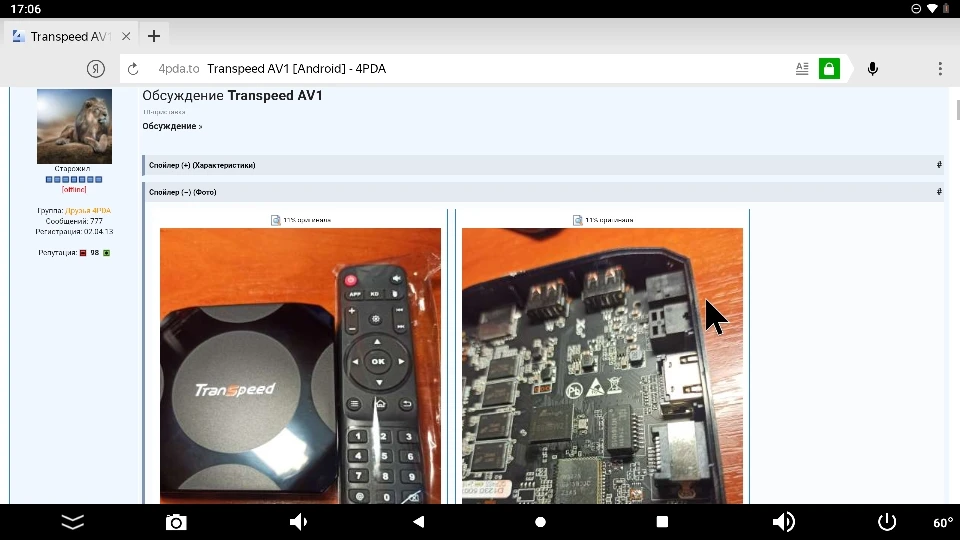This screenshot has width=960, height=540.
Task: Click the offline status label
Action: (74, 190)
